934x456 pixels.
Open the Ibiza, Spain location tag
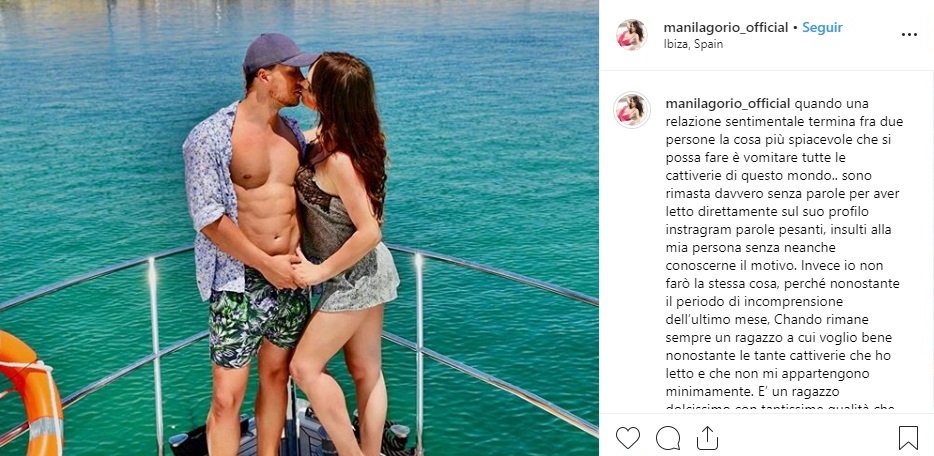pos(693,45)
